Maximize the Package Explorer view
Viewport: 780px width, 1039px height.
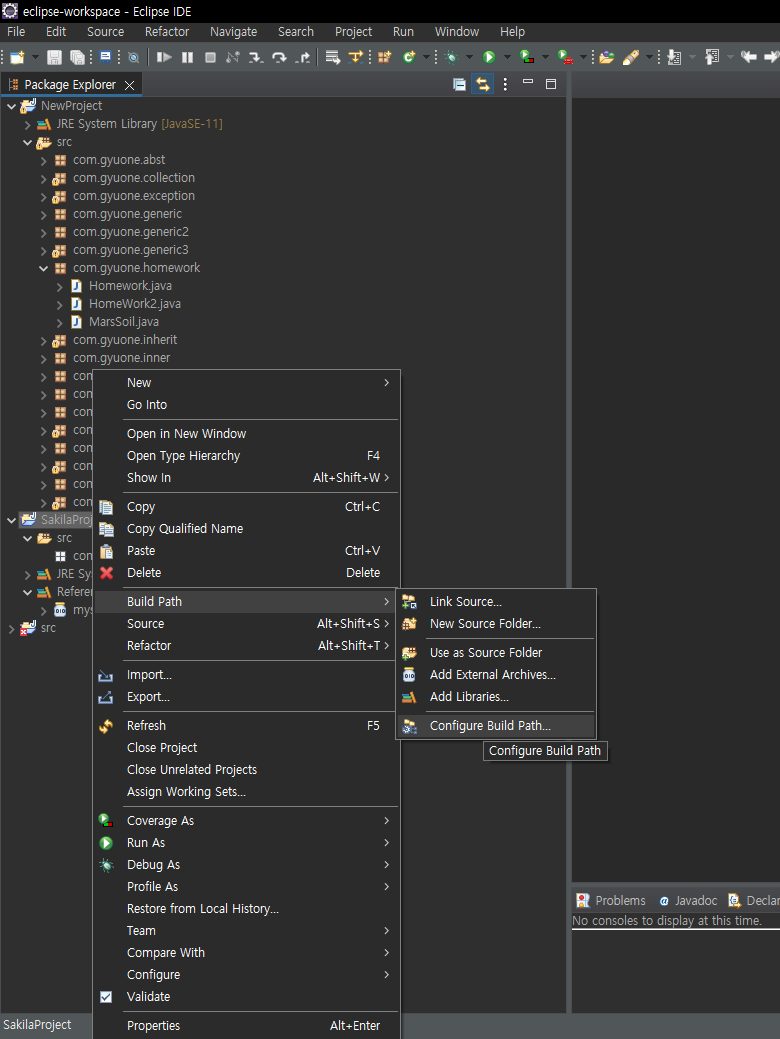(x=551, y=84)
